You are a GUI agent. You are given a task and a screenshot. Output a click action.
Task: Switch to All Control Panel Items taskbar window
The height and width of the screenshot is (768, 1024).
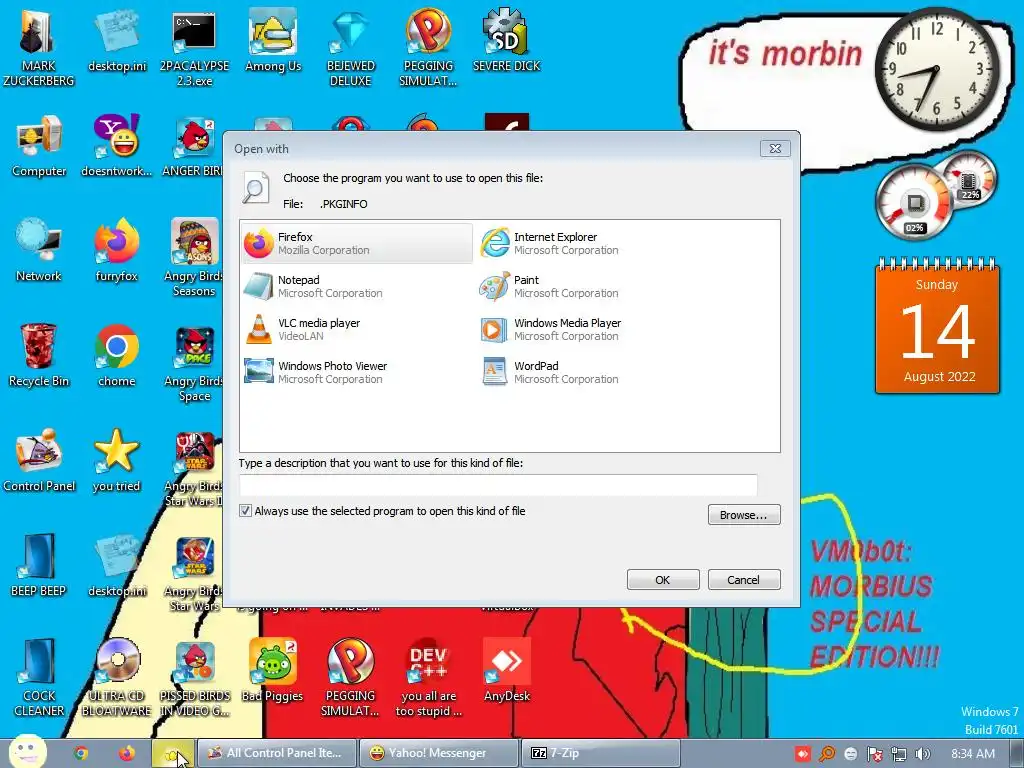click(x=278, y=753)
